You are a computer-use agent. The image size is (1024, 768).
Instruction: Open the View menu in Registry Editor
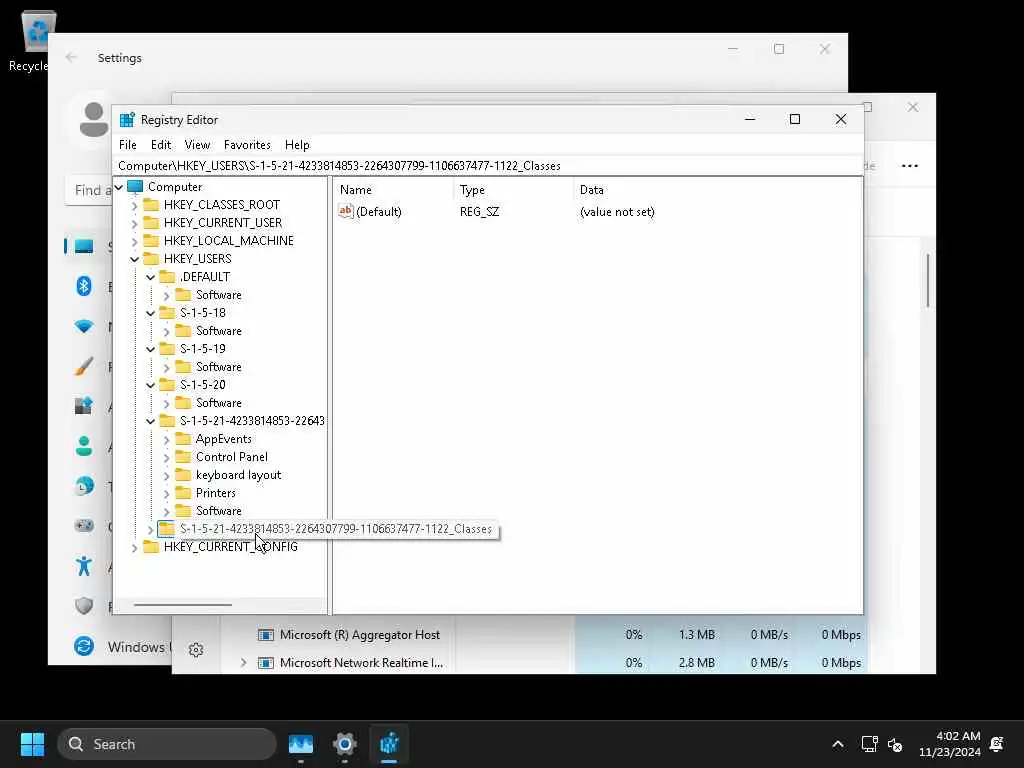(197, 145)
